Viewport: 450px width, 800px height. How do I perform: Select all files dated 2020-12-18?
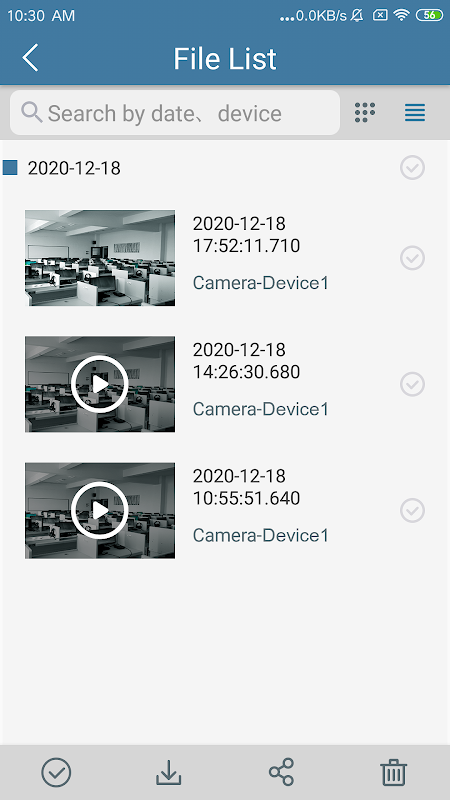pos(412,168)
